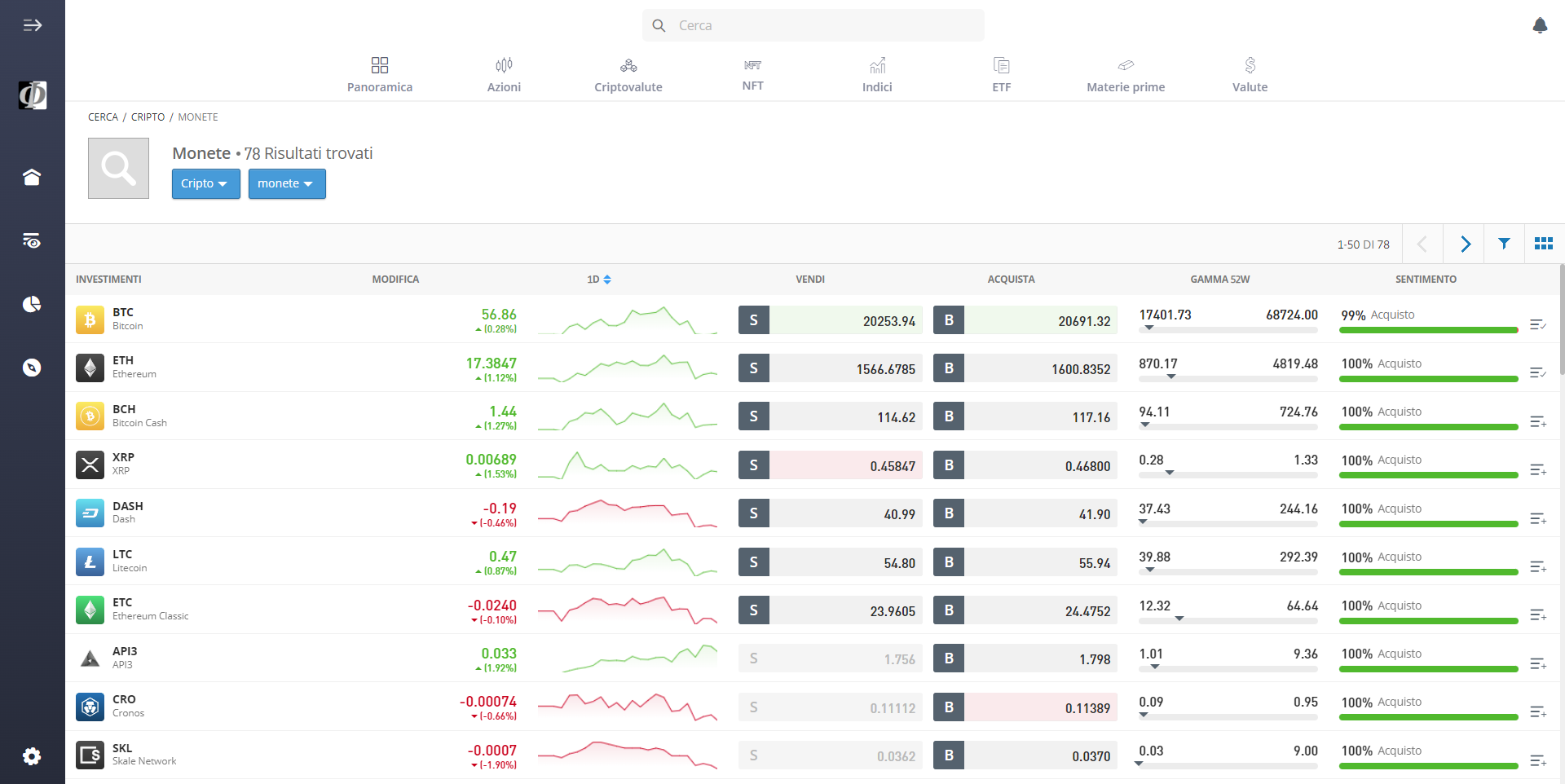1565x784 pixels.
Task: Open the monete dropdown filter
Action: [287, 183]
